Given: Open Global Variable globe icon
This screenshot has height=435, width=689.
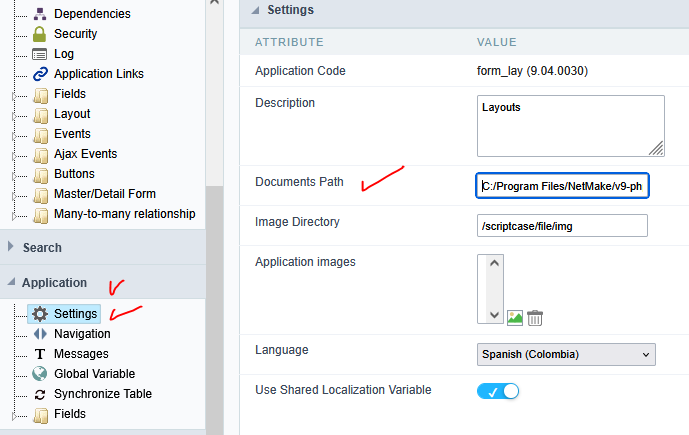Looking at the screenshot, I should (x=40, y=374).
